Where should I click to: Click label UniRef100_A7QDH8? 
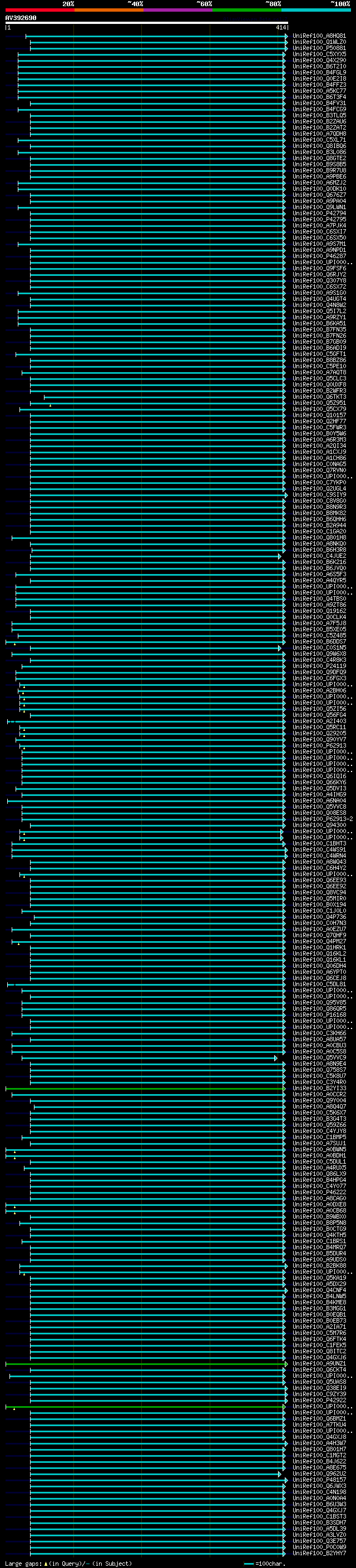(319, 134)
